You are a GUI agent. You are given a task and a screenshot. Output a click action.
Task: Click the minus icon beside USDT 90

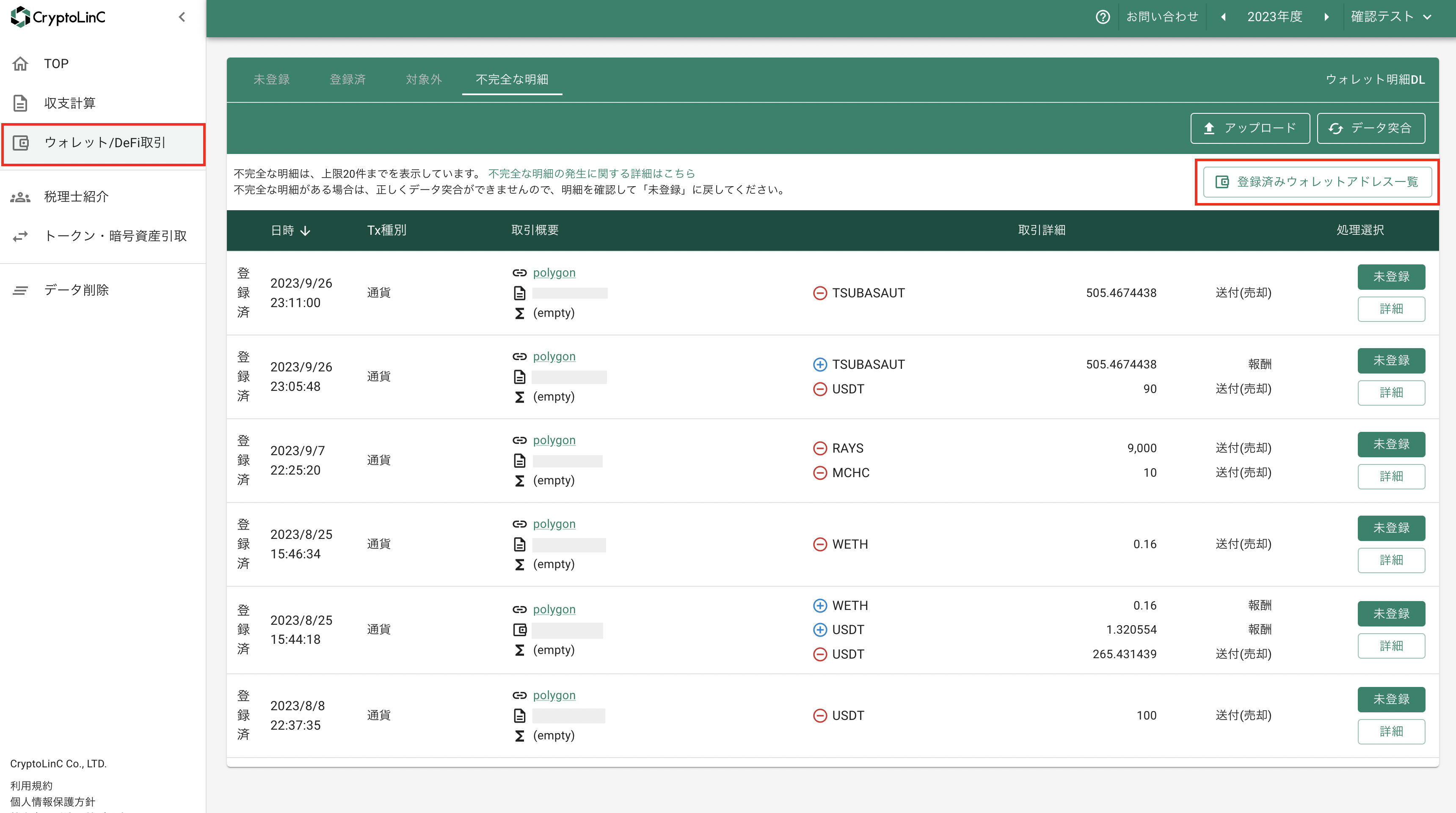pos(819,389)
